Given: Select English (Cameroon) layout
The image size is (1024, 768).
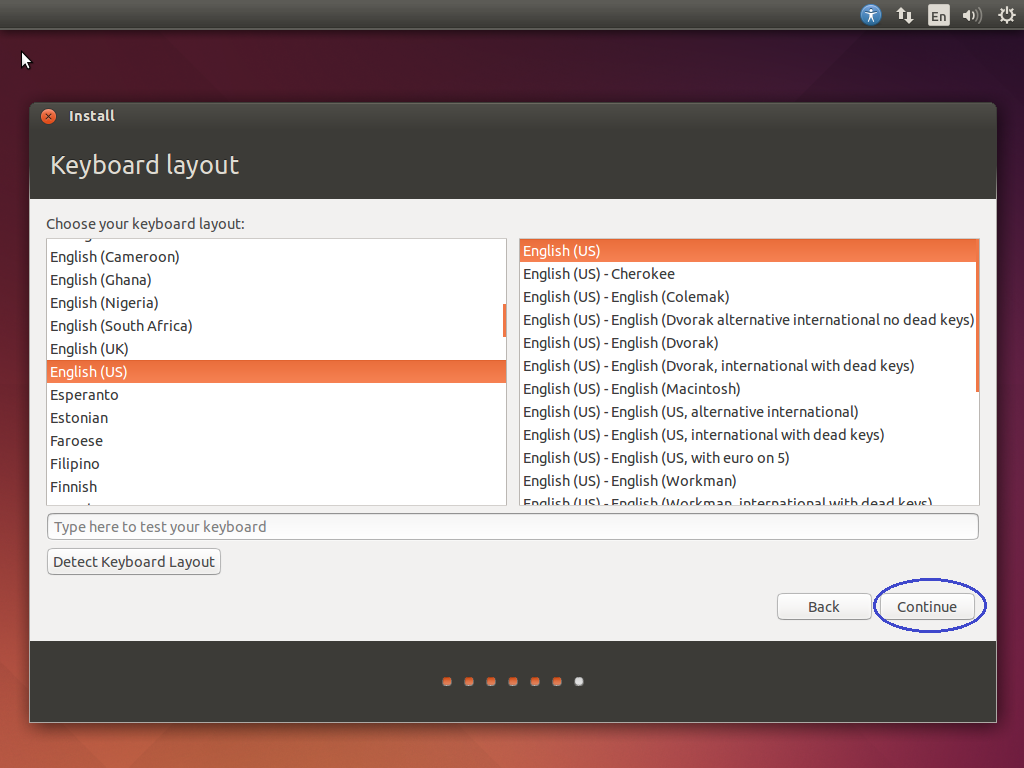Looking at the screenshot, I should point(275,257).
